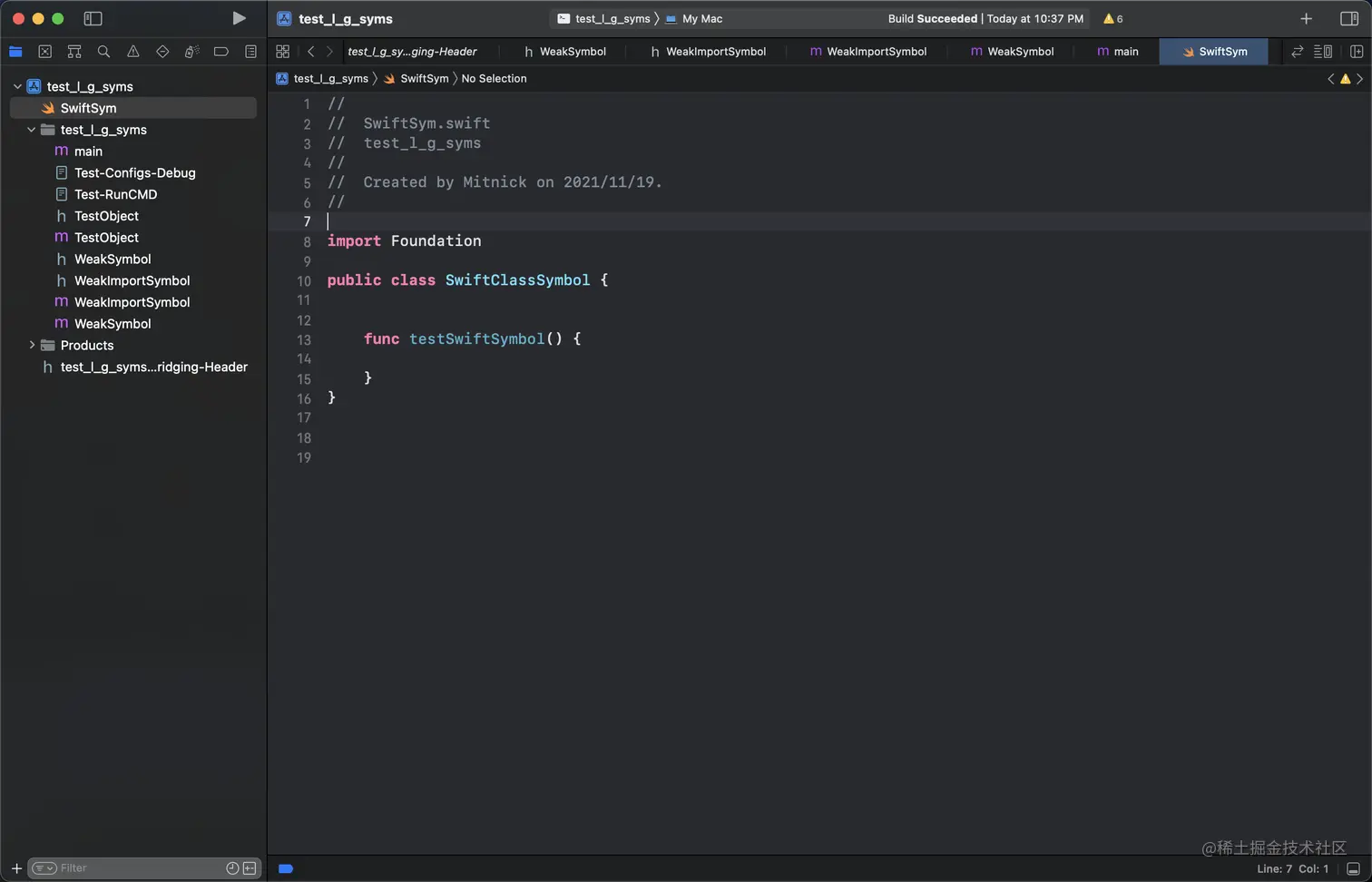This screenshot has width=1372, height=882.
Task: Switch to the WeakImportSymbol implementation tab
Action: [867, 52]
